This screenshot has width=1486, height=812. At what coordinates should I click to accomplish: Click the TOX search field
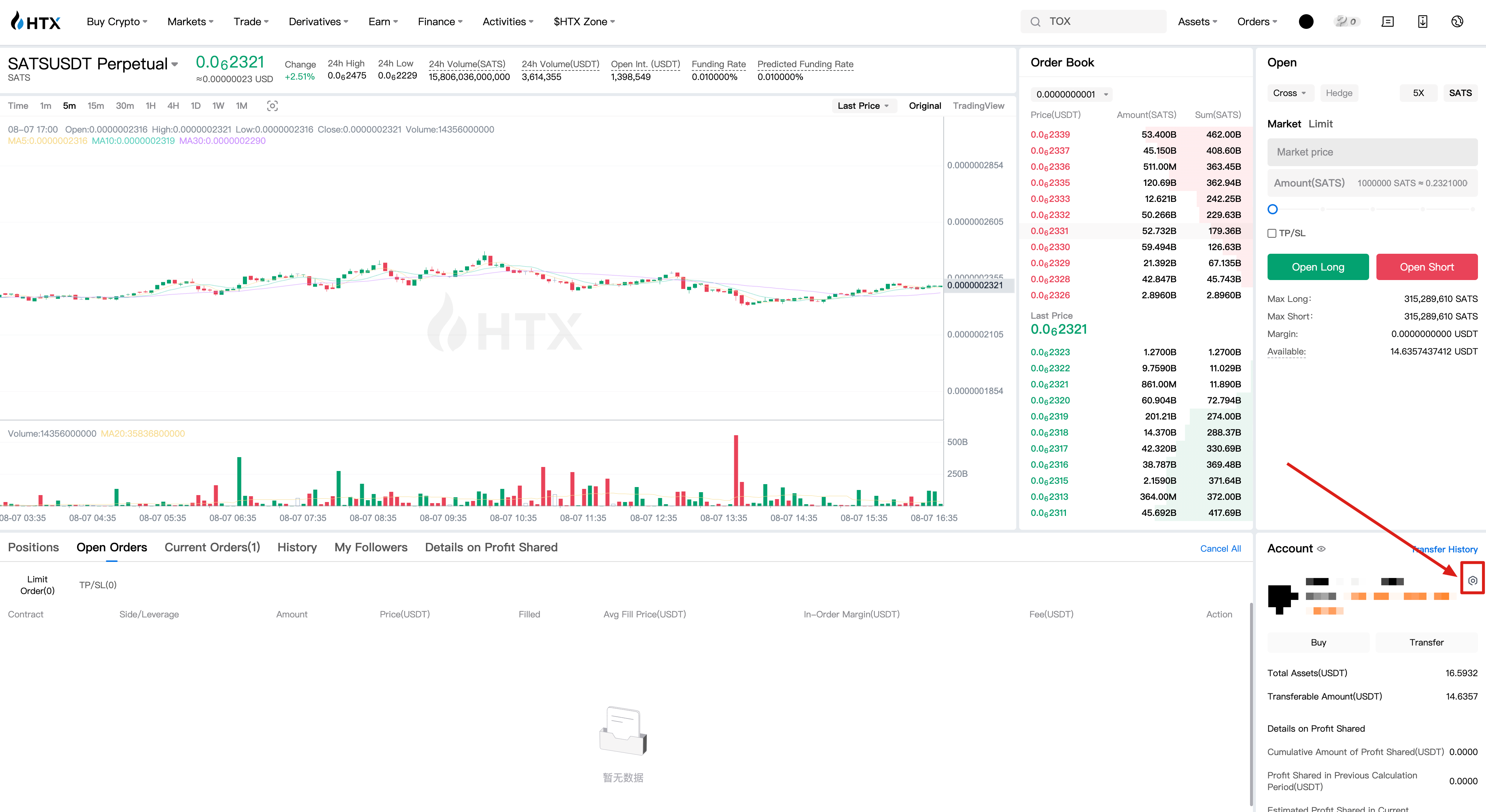tap(1093, 21)
